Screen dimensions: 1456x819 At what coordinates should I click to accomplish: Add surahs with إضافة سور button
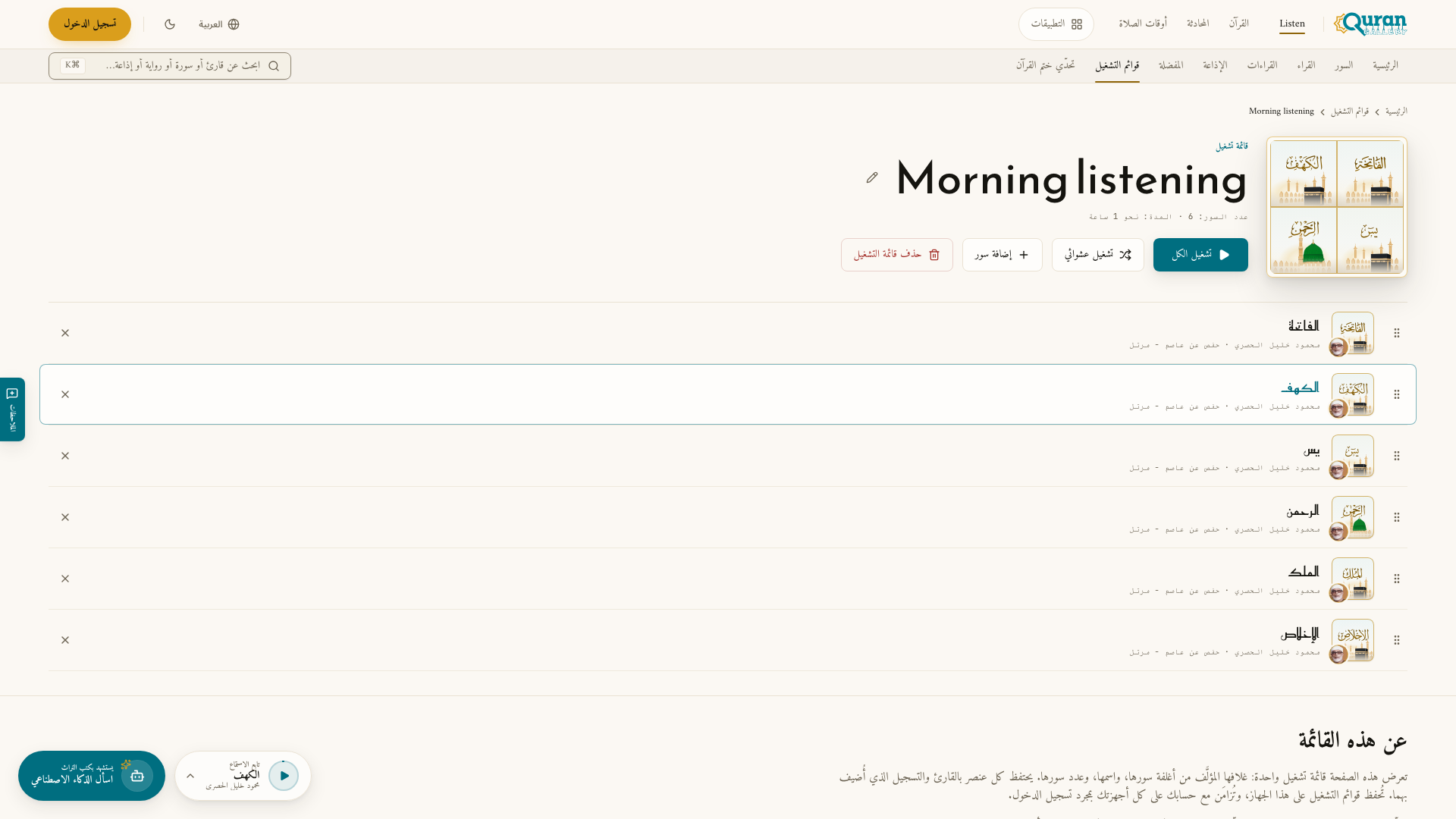[1002, 255]
